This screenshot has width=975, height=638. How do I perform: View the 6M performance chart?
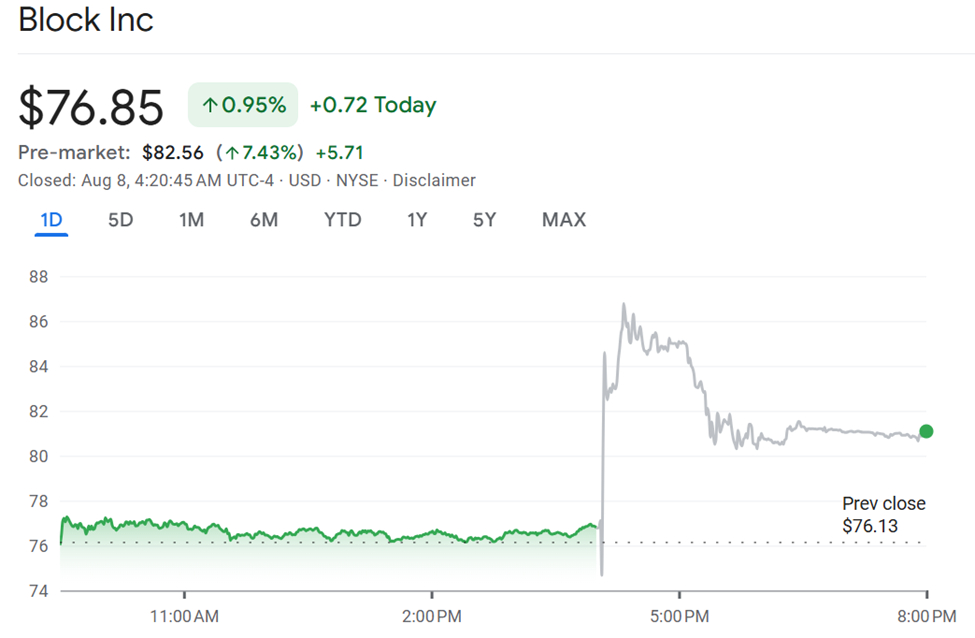pos(264,220)
